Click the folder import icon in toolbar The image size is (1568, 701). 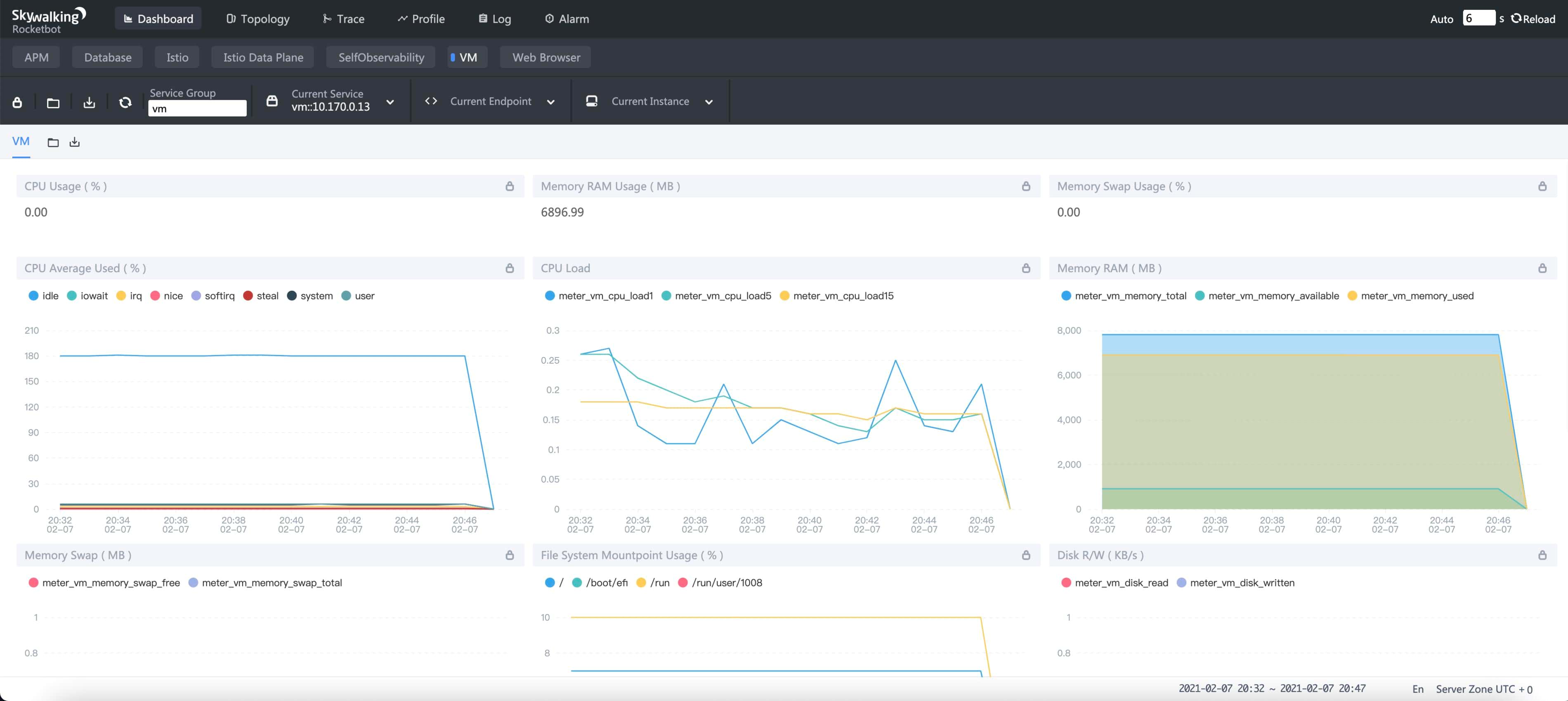click(54, 102)
